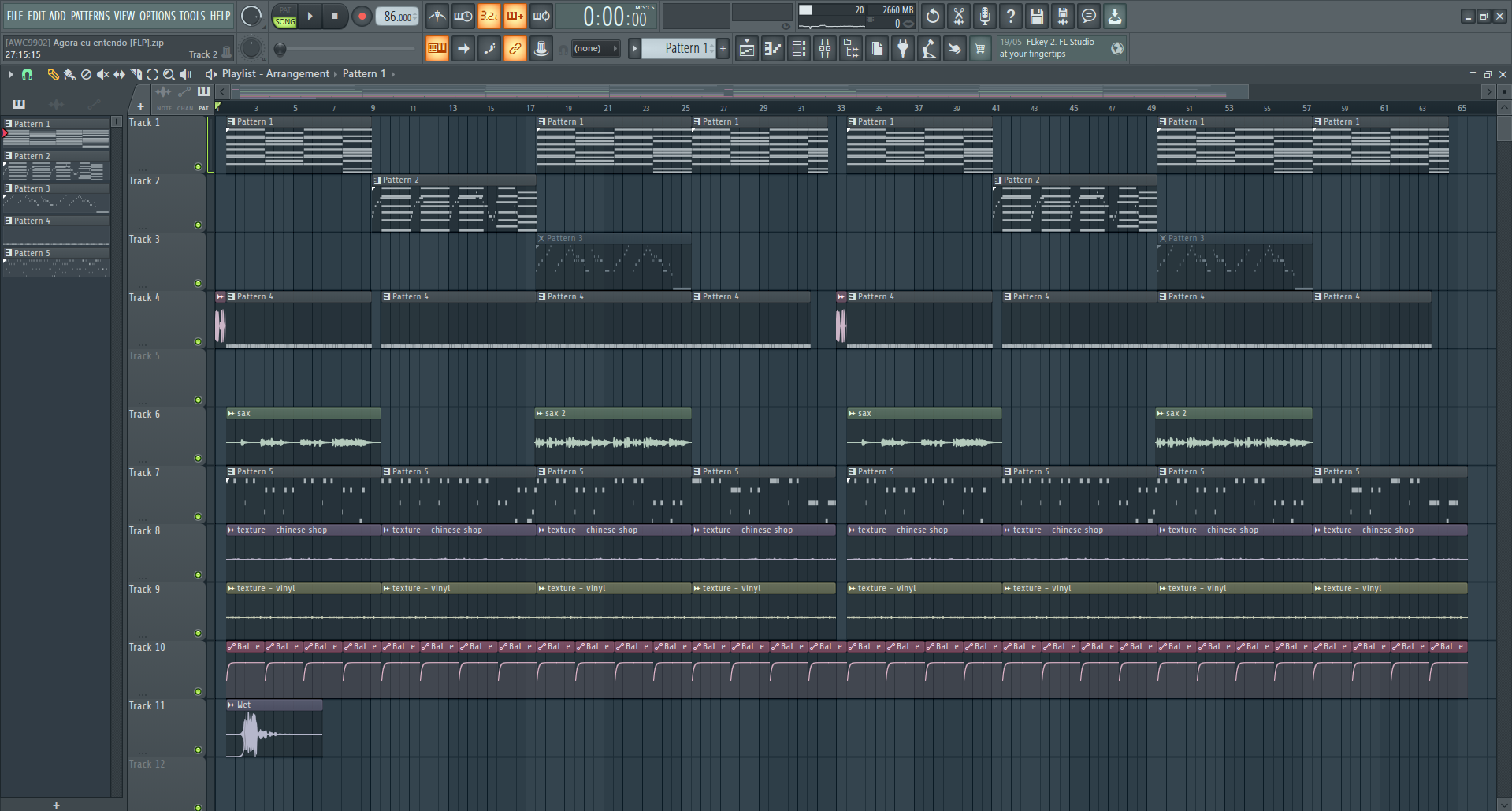This screenshot has height=811, width=1512.
Task: Open the Browser/project tree icon
Action: point(850,49)
